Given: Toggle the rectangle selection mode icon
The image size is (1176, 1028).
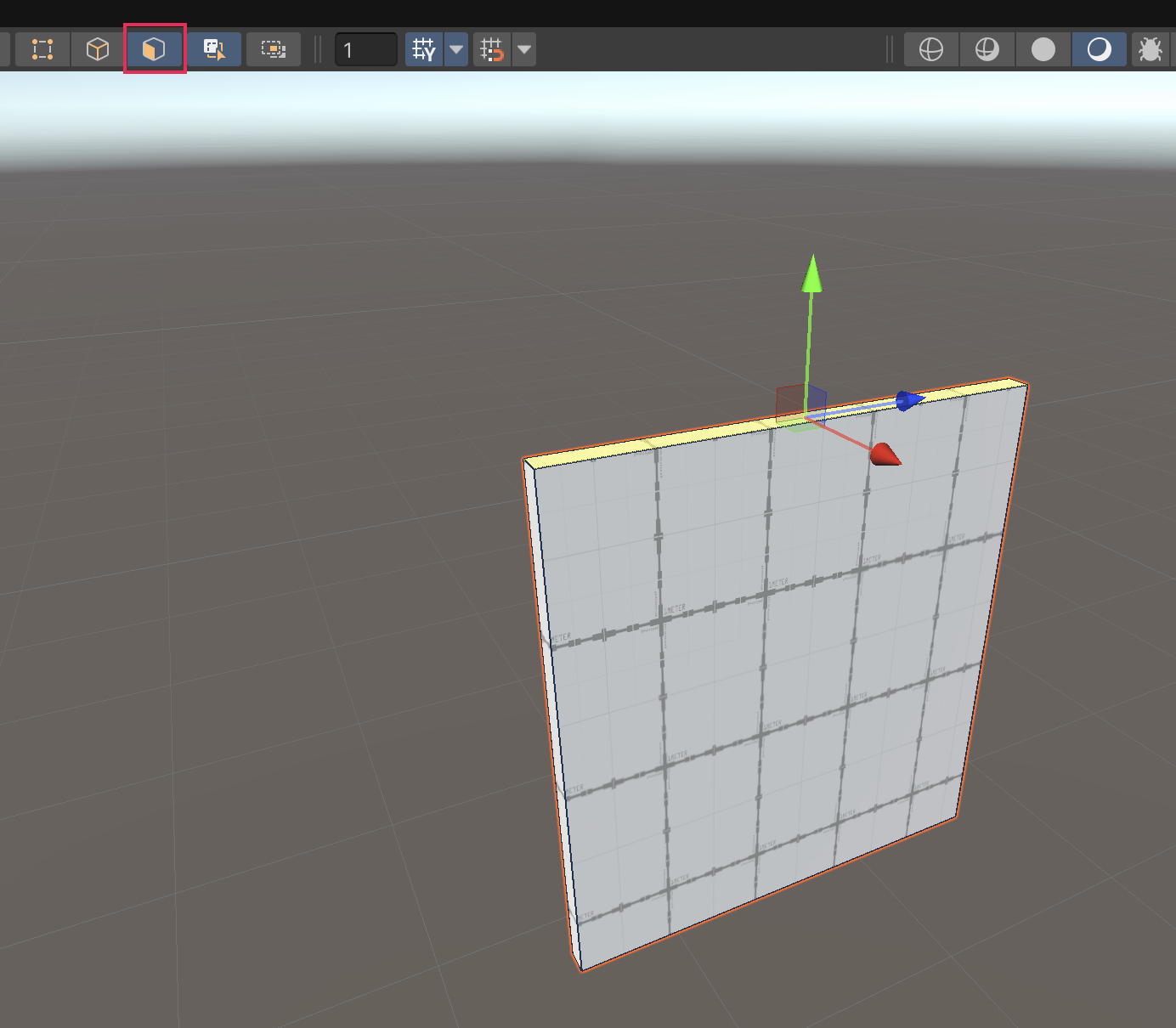Looking at the screenshot, I should 274,49.
